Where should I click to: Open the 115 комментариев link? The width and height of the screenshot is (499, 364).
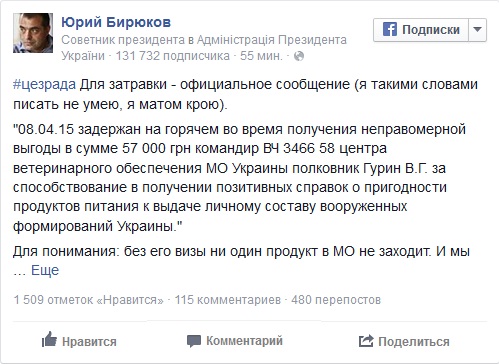point(228,300)
